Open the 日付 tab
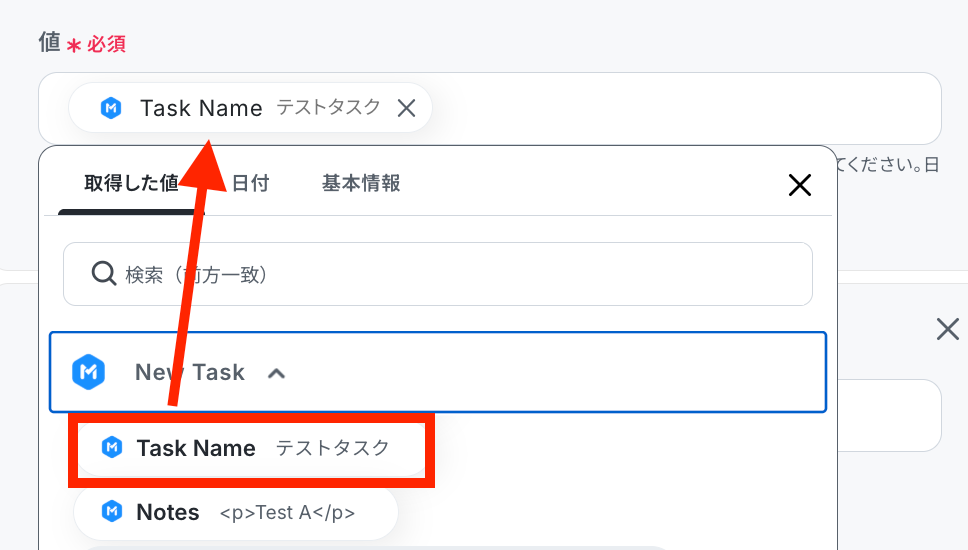This screenshot has width=968, height=550. (250, 183)
